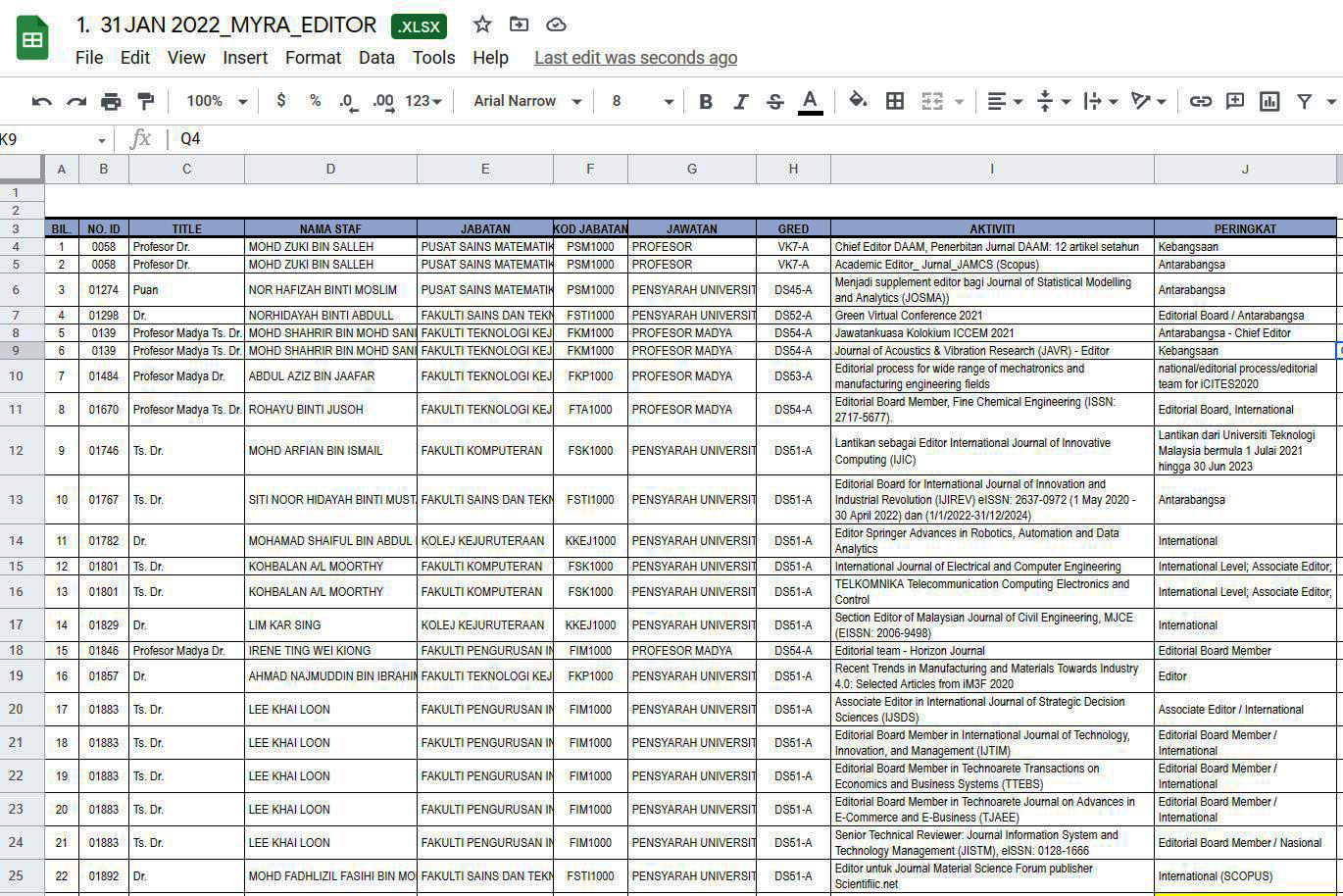1343x896 pixels.
Task: Select cell with Editorial team - Horizon Journal
Action: tap(992, 651)
